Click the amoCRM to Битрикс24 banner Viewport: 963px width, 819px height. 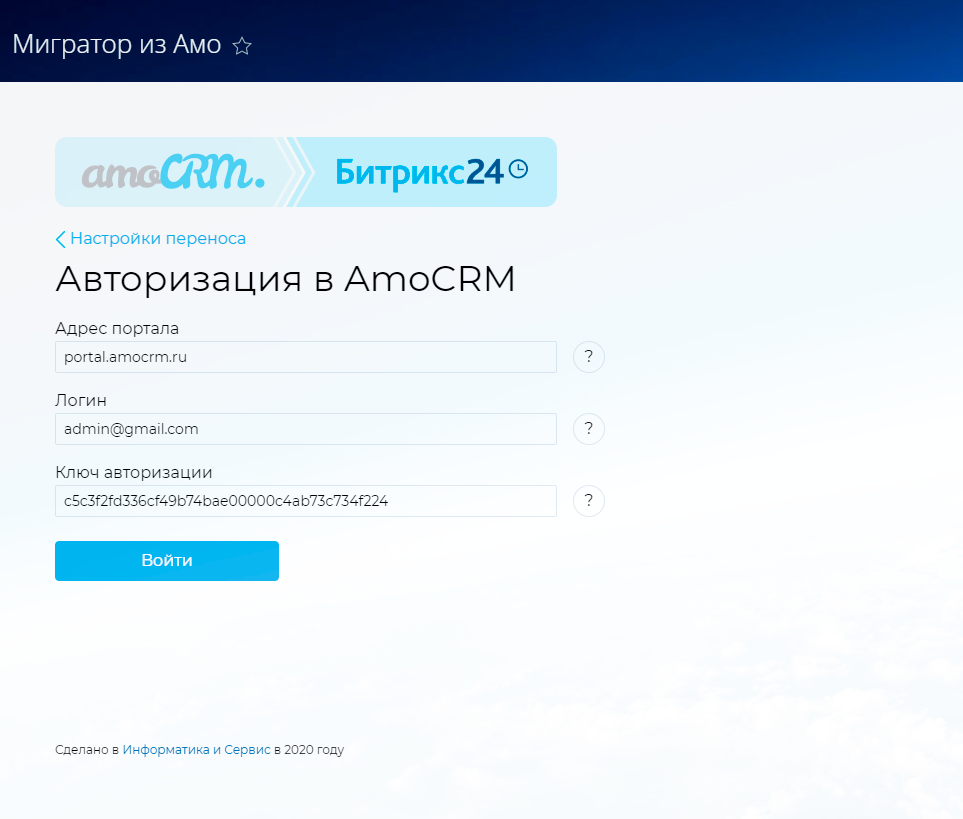306,172
